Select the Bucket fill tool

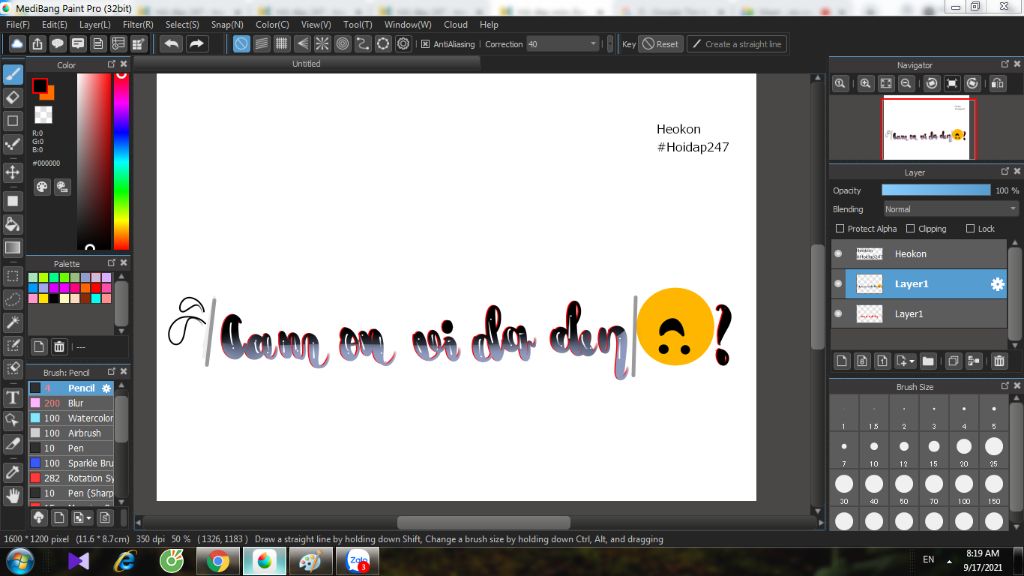coord(13,224)
